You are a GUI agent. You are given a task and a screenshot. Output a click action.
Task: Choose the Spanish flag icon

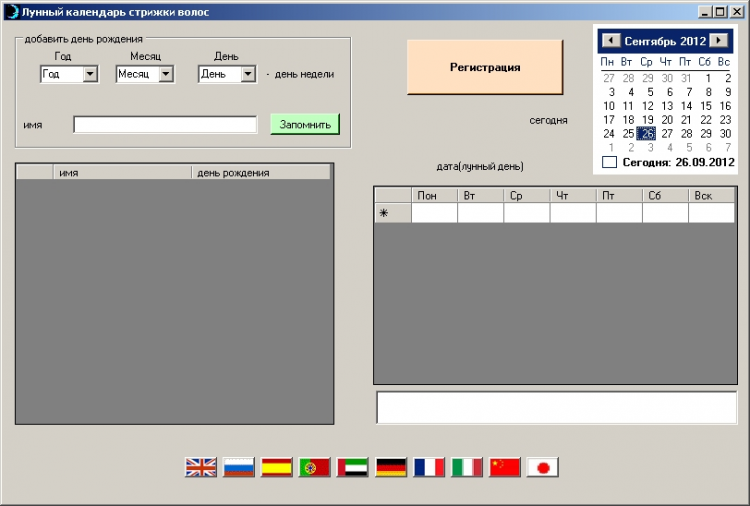point(276,467)
